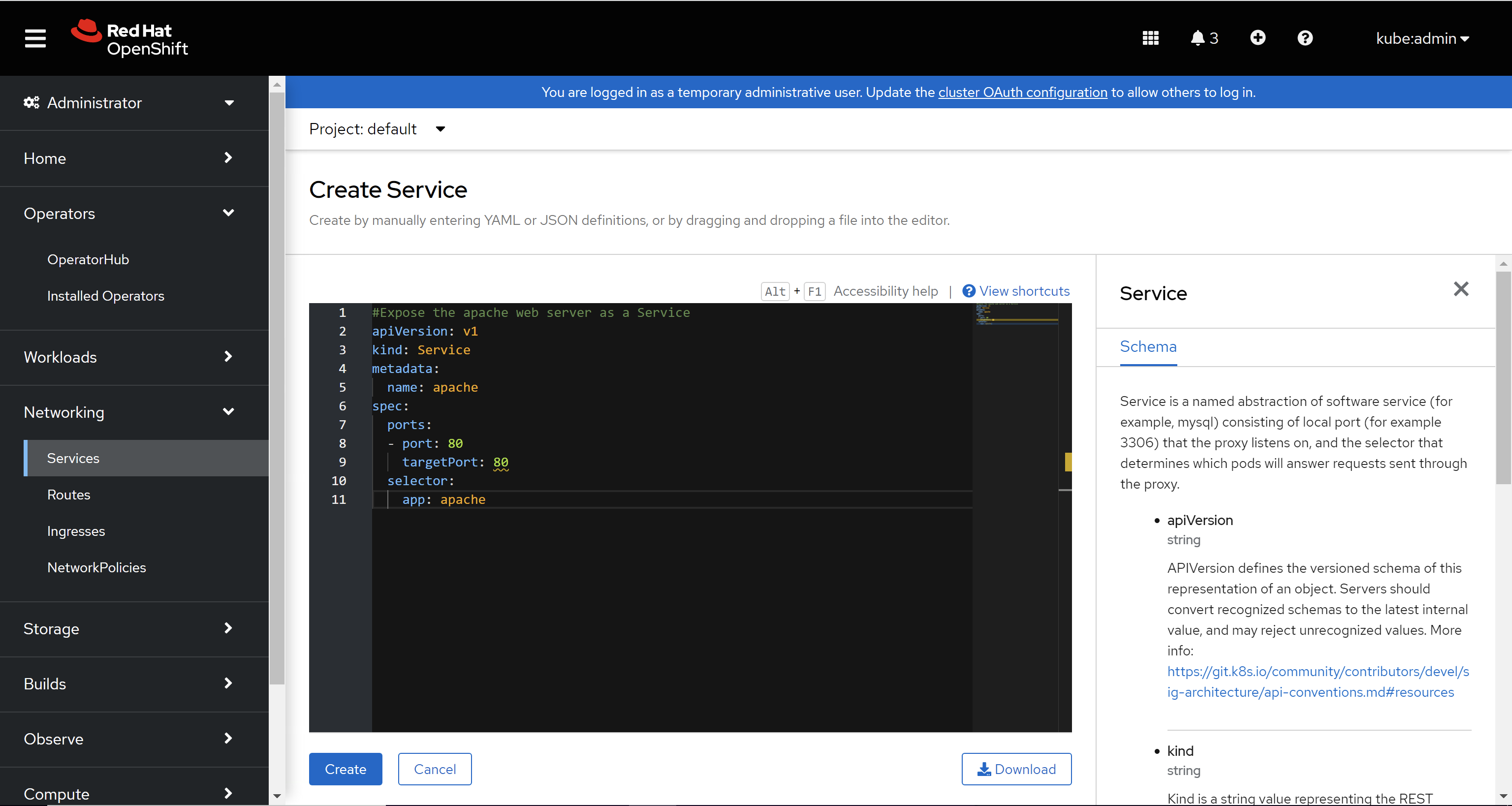This screenshot has height=806, width=1512.
Task: Open the help question mark menu
Action: pos(1305,38)
